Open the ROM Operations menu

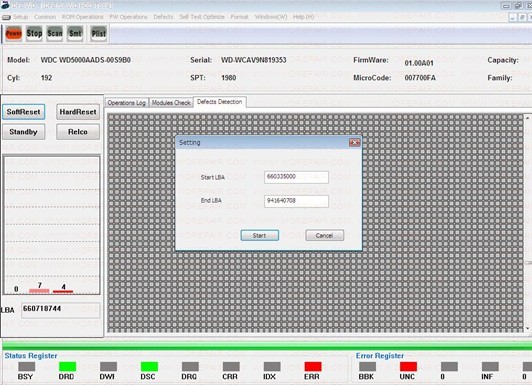82,17
